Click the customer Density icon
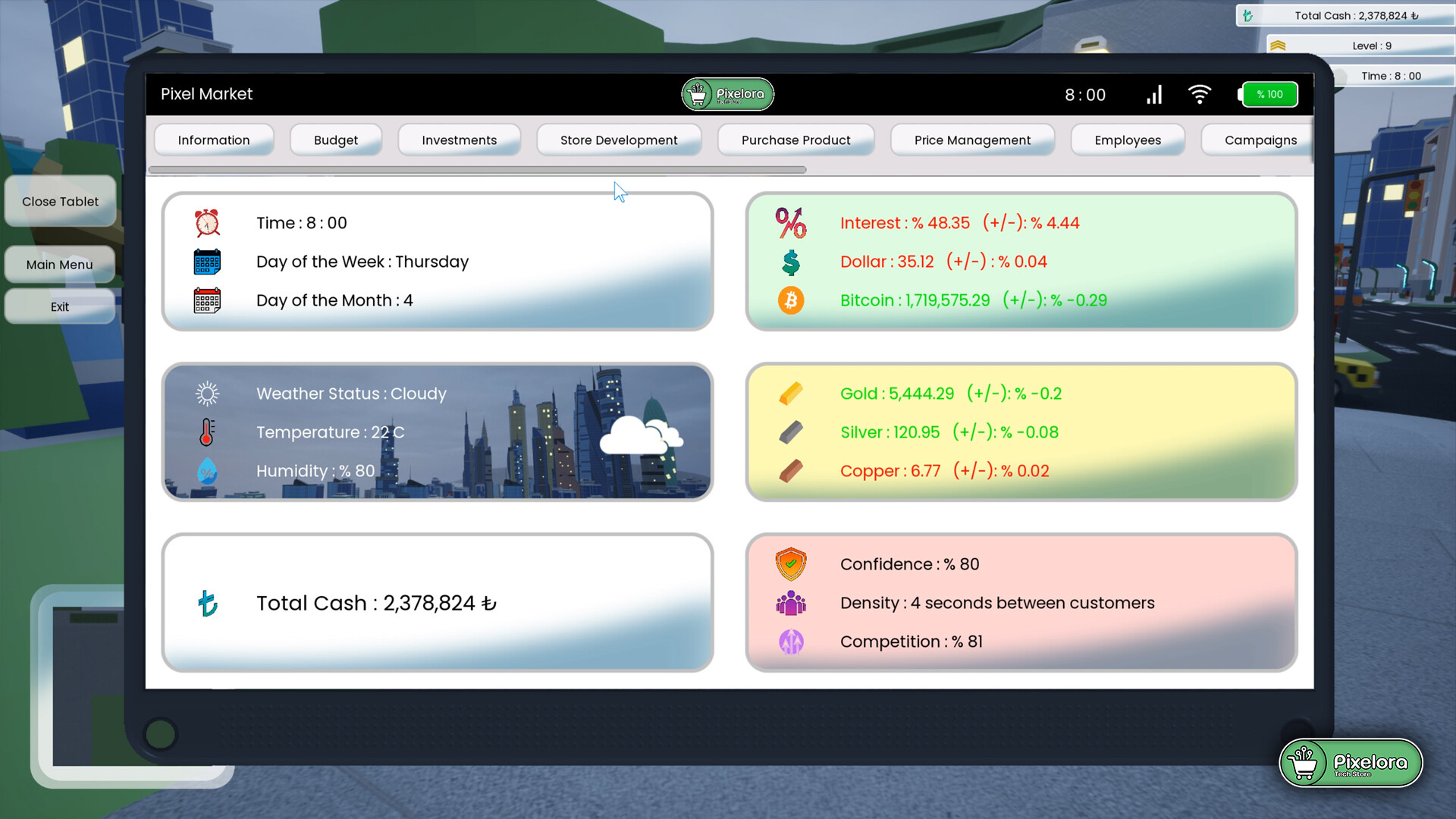 point(792,603)
